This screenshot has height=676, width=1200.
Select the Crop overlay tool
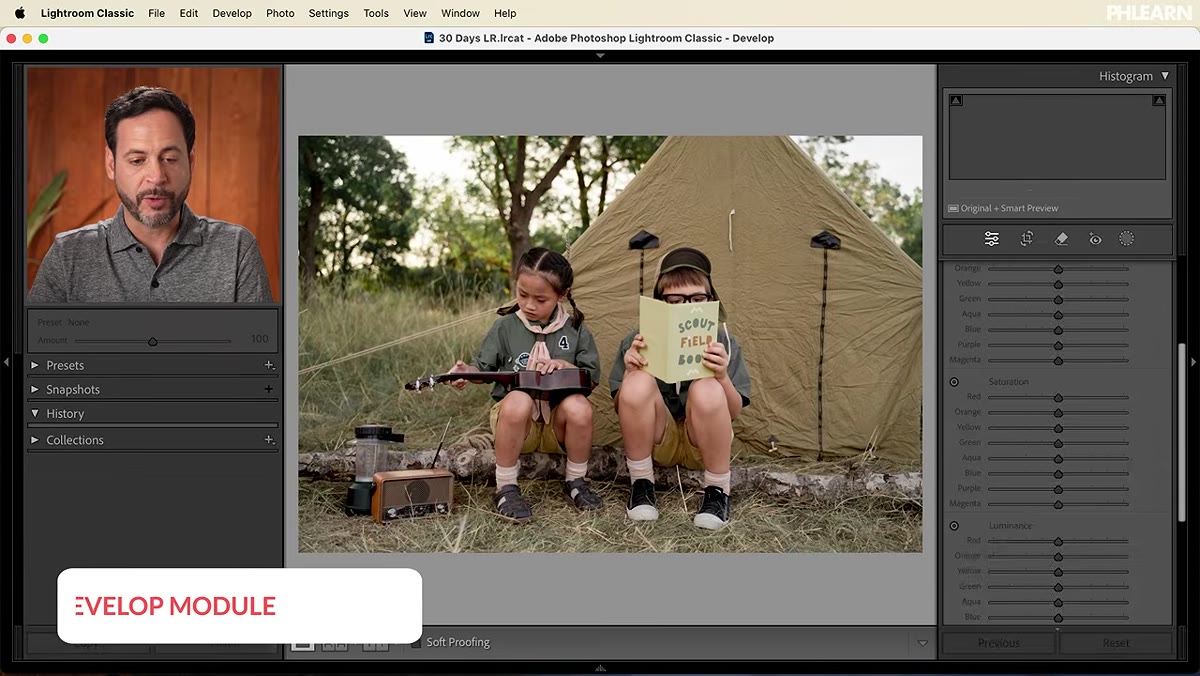[x=1027, y=239]
